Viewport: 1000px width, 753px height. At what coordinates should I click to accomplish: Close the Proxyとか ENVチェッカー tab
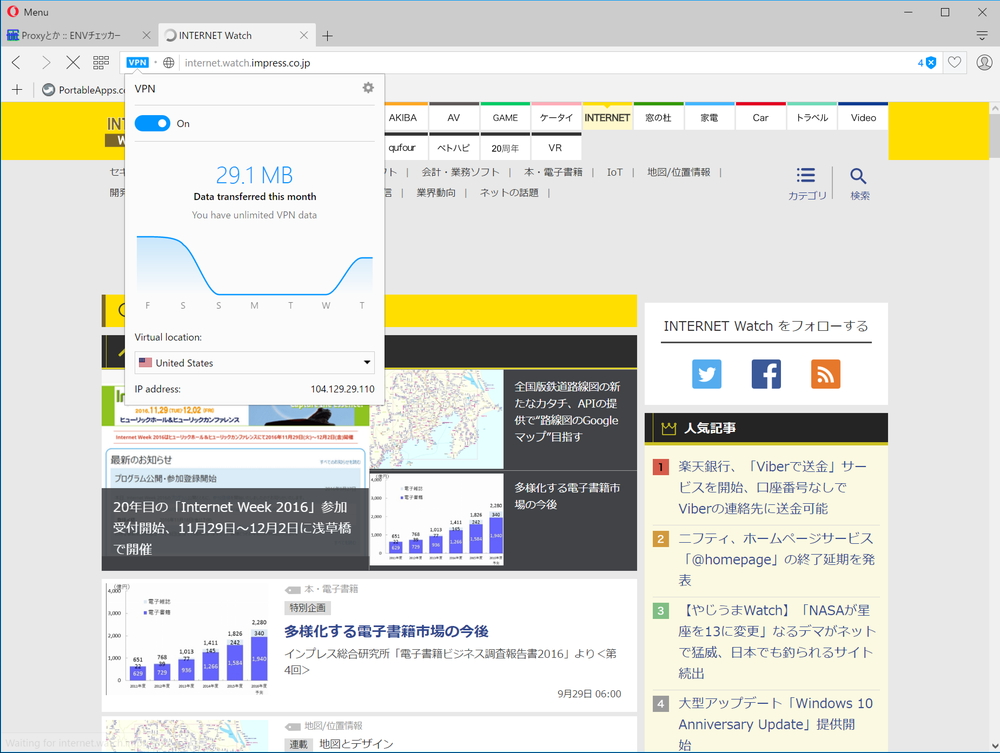click(x=146, y=36)
